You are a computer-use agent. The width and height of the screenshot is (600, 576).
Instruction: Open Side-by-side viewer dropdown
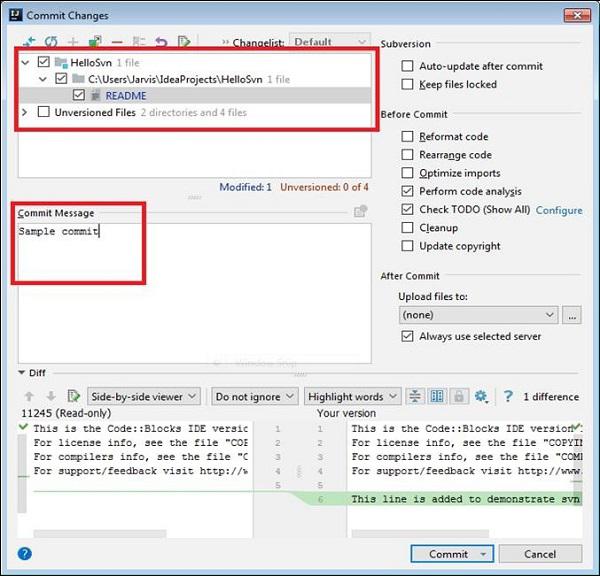click(144, 397)
